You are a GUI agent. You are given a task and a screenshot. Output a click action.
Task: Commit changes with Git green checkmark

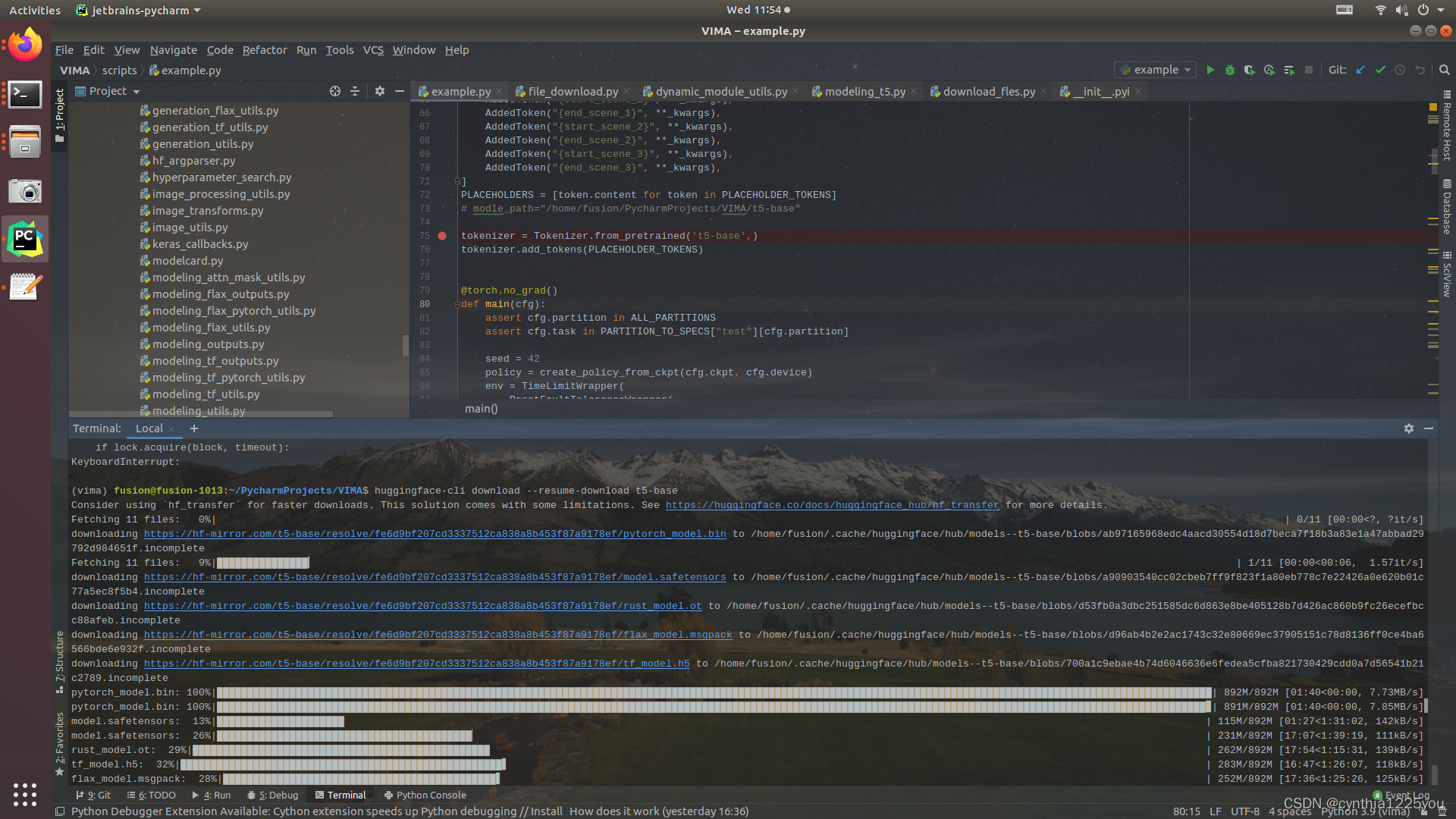pos(1380,70)
